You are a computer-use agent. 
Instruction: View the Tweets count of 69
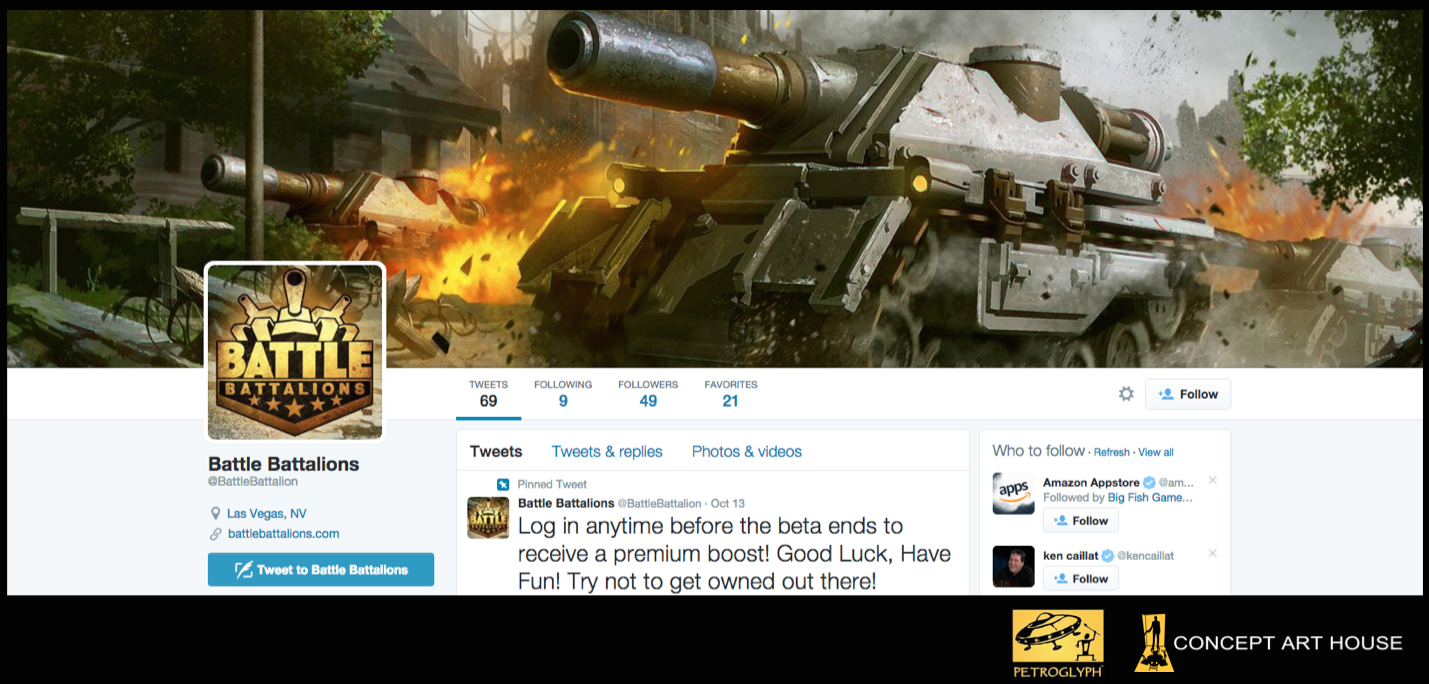click(x=488, y=394)
